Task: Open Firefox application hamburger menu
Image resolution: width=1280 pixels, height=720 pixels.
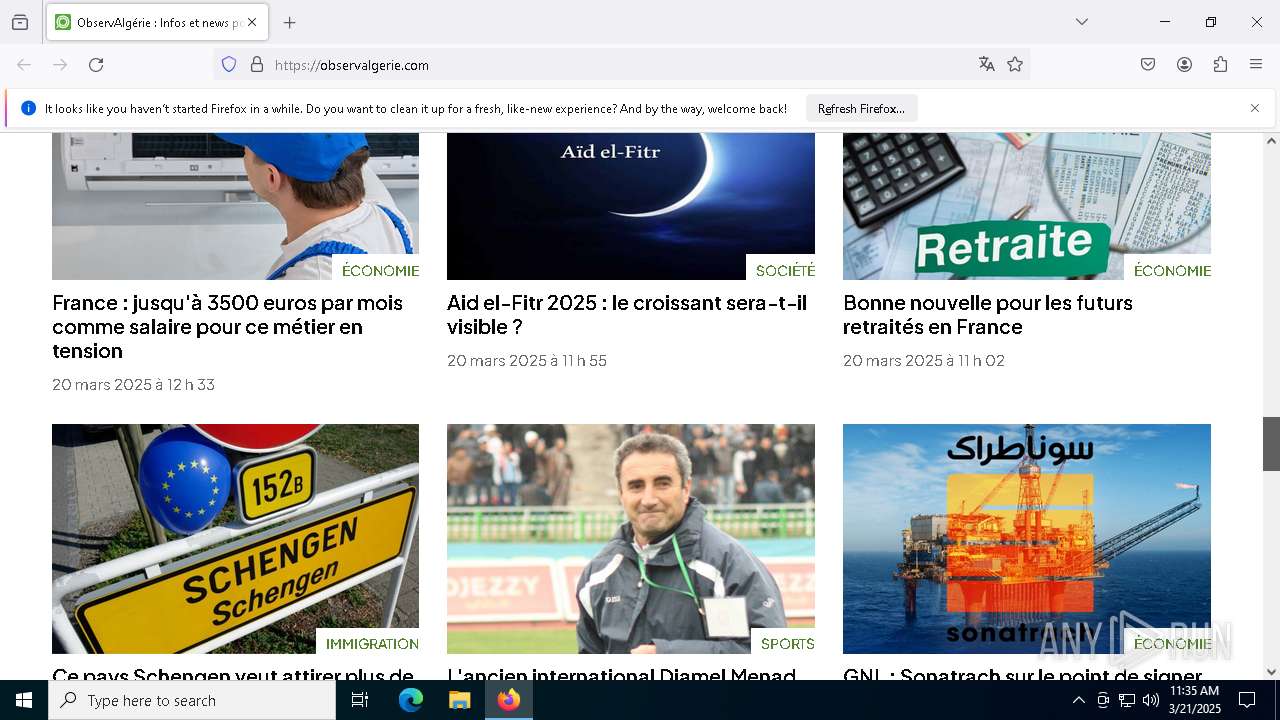Action: click(1256, 65)
